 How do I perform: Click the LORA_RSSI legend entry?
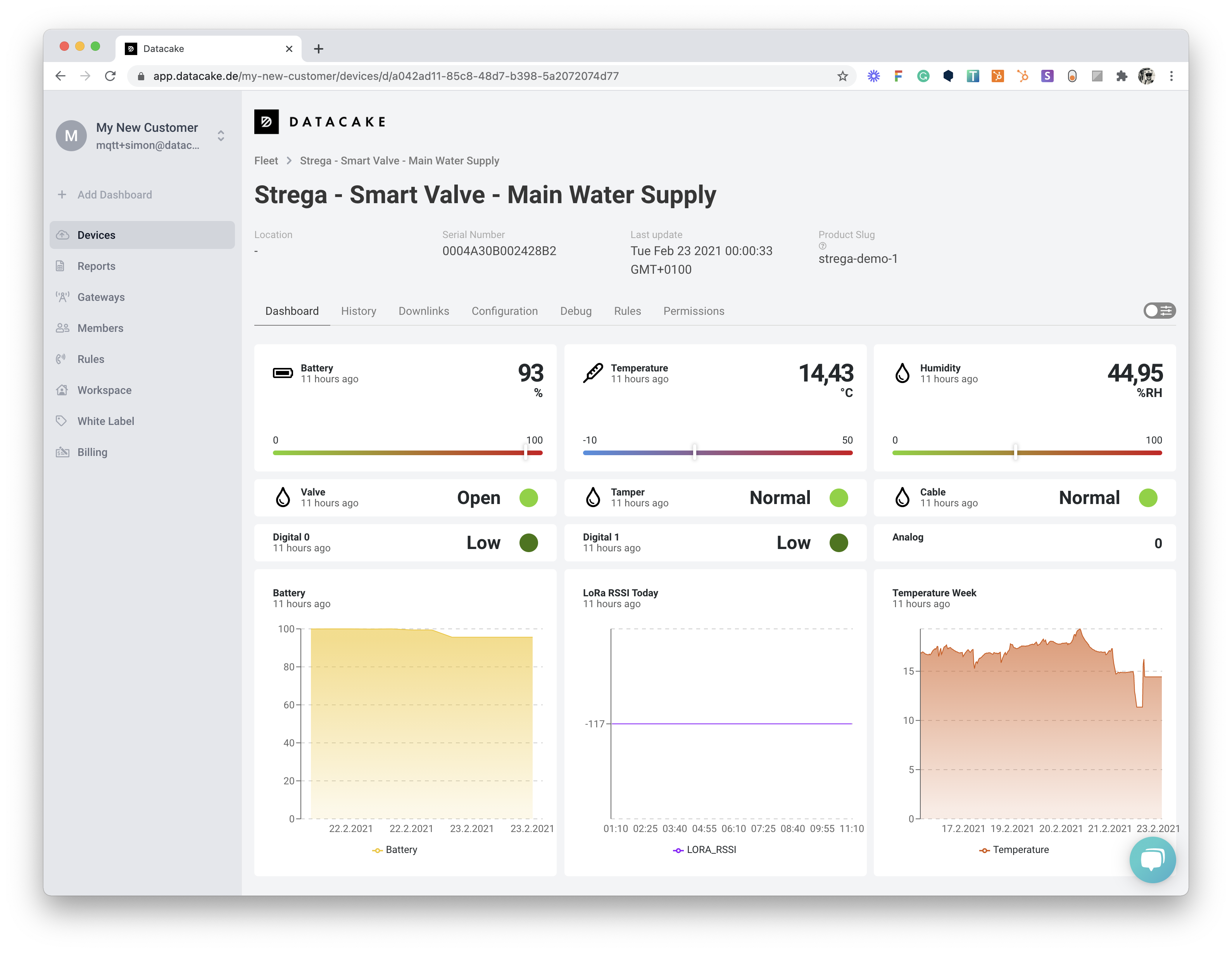(x=704, y=849)
